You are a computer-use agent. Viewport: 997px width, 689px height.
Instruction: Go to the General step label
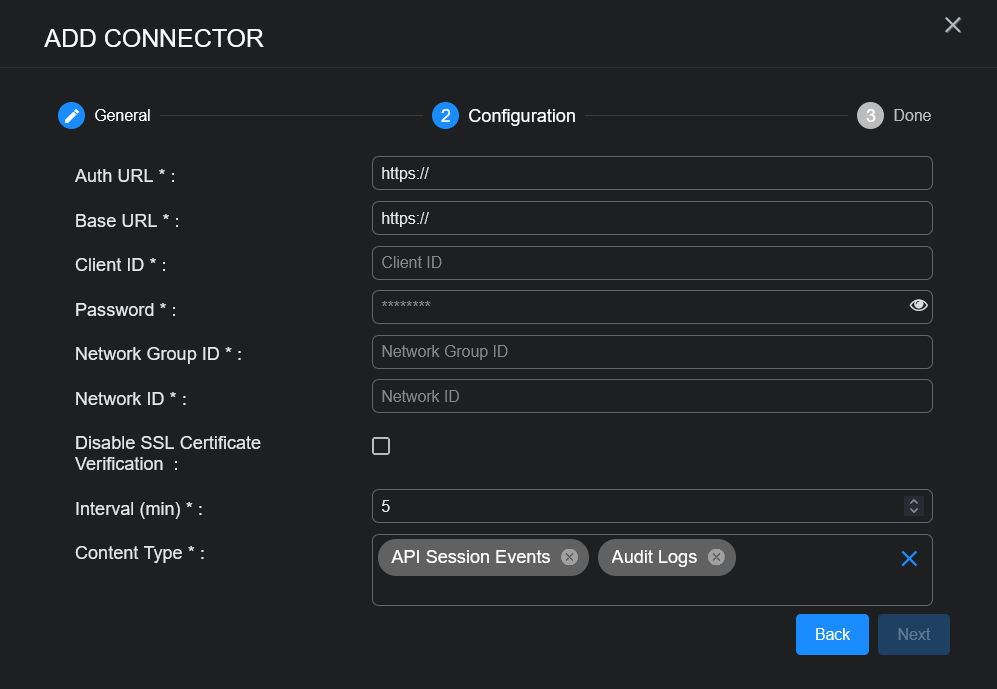122,116
